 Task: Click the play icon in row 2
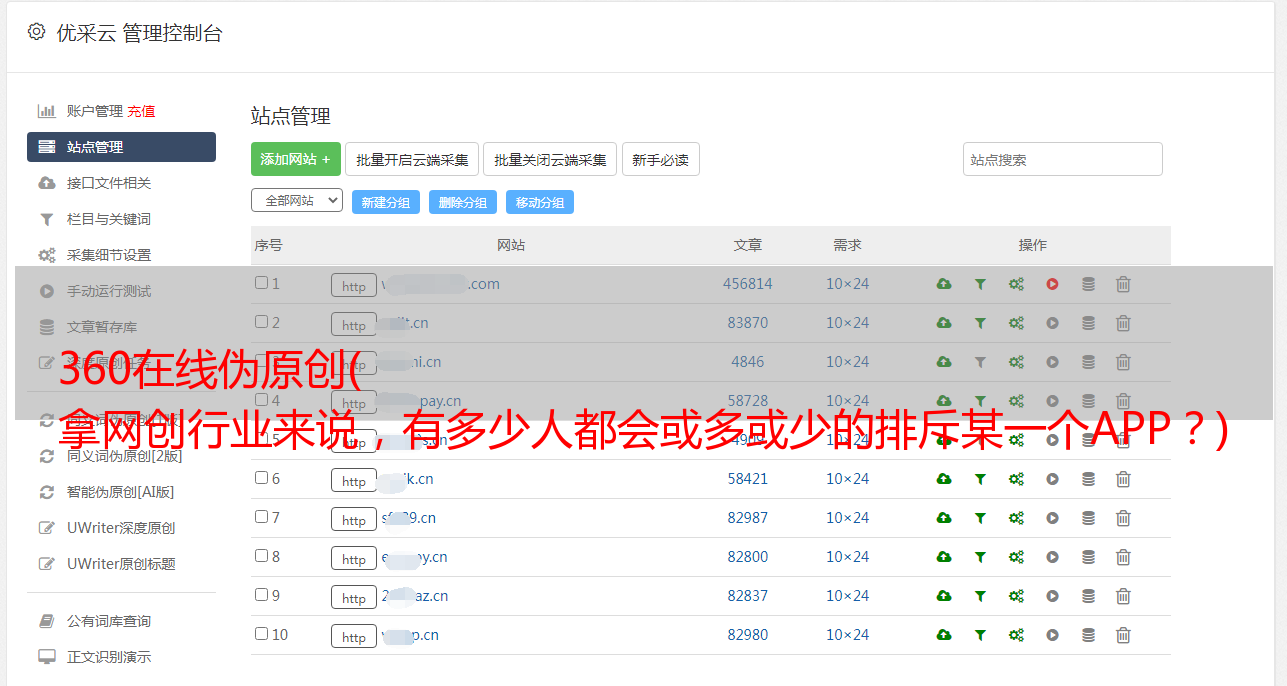pos(1052,323)
